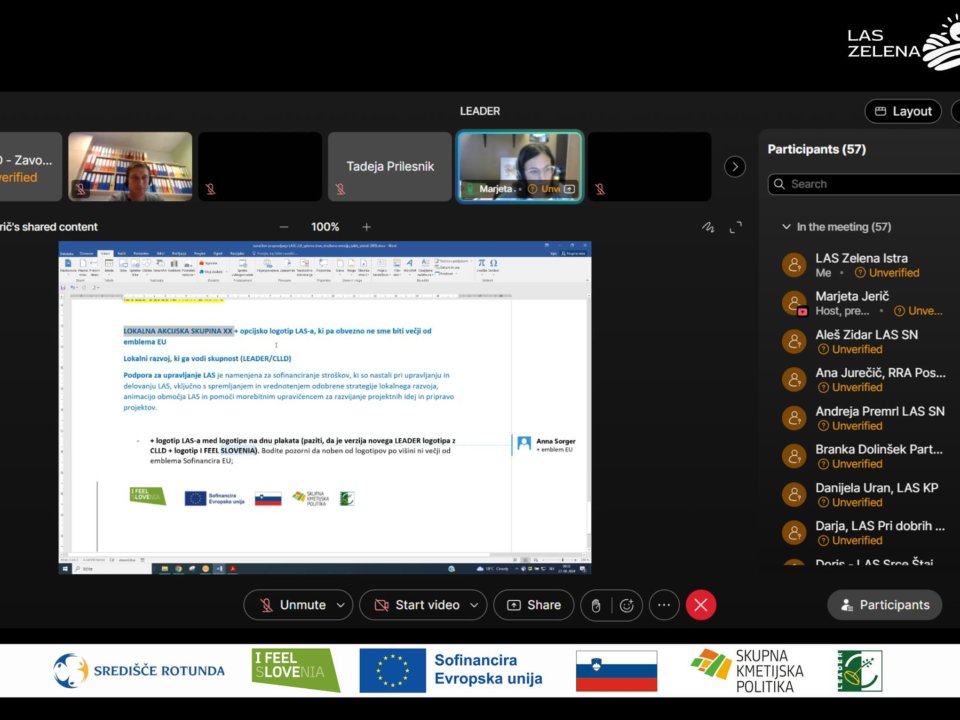
Task: Click the Share content button
Action: click(534, 605)
